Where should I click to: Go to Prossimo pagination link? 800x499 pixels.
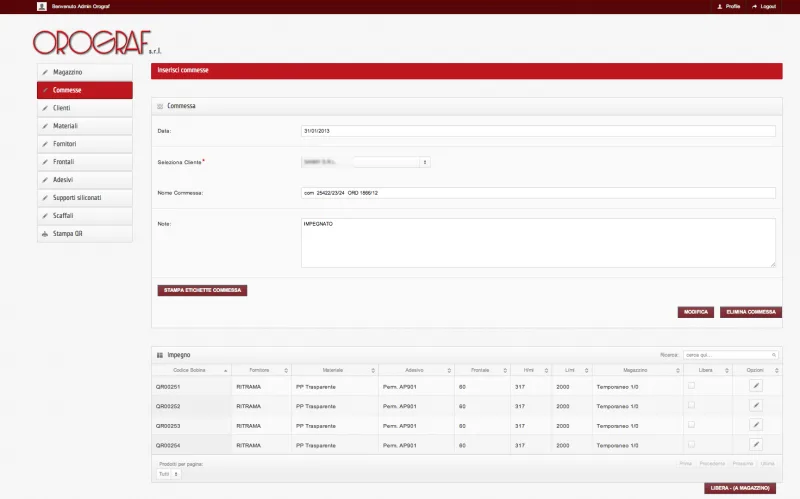click(x=742, y=464)
